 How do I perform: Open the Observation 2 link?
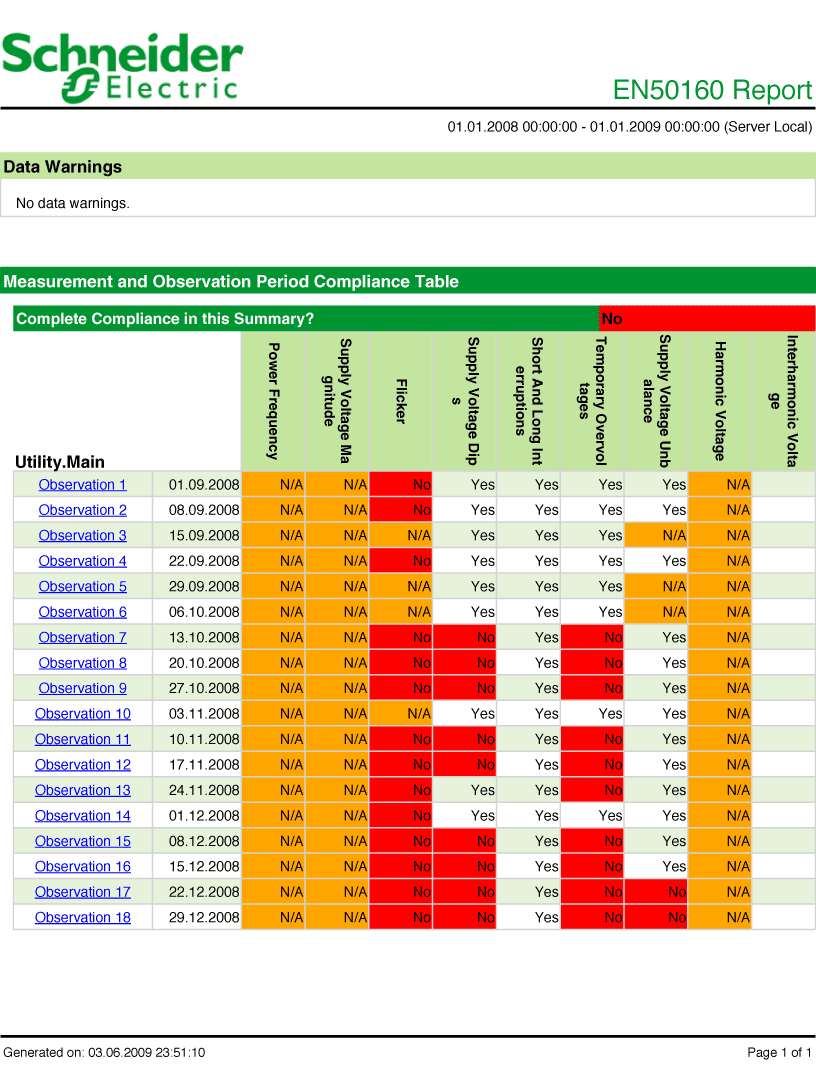[x=82, y=510]
